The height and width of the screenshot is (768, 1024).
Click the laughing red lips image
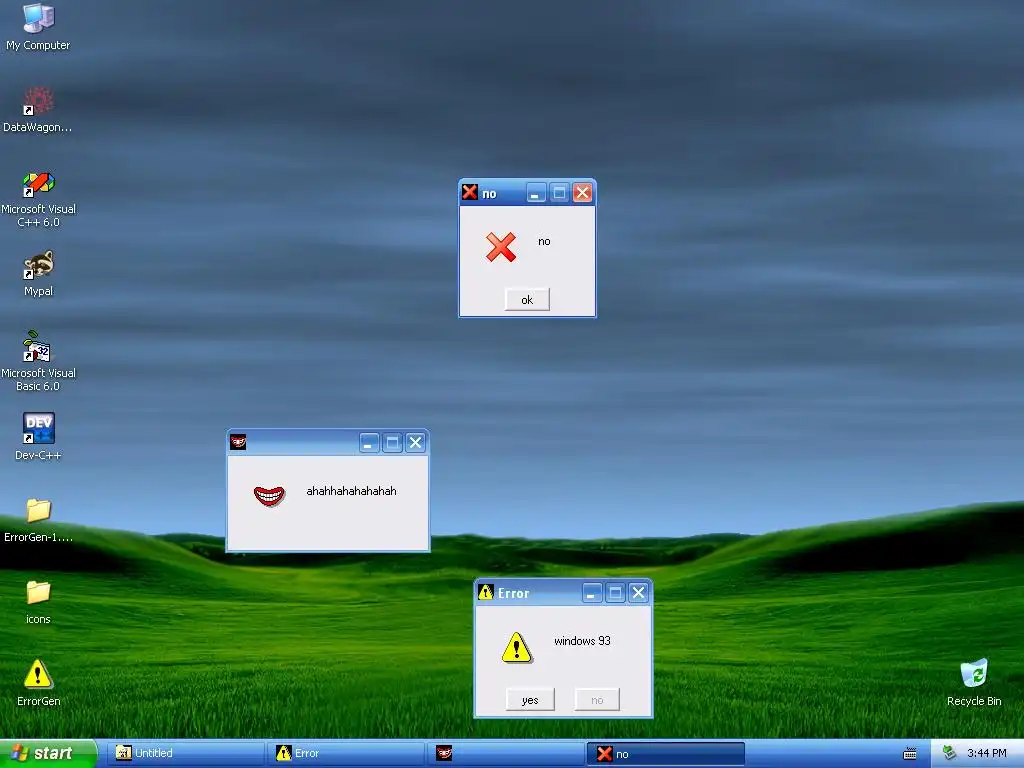pos(269,496)
